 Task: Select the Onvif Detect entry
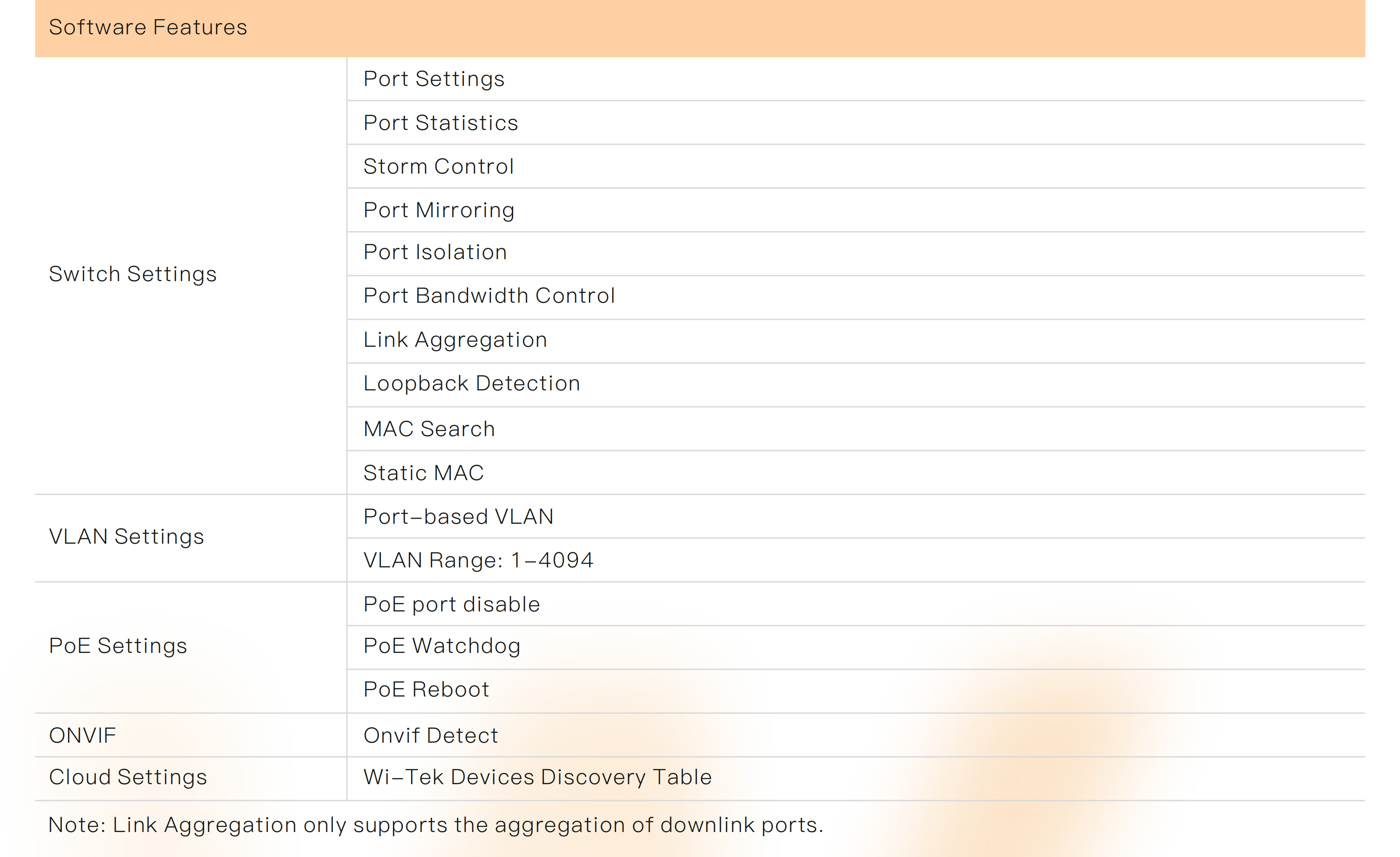(x=431, y=735)
